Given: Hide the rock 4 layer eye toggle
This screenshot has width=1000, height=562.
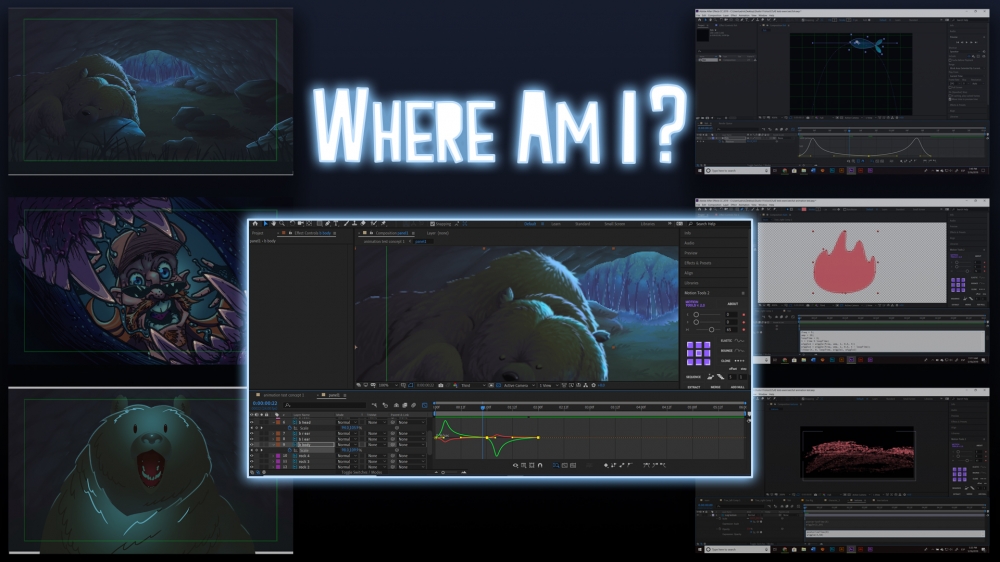Looking at the screenshot, I should click(252, 455).
